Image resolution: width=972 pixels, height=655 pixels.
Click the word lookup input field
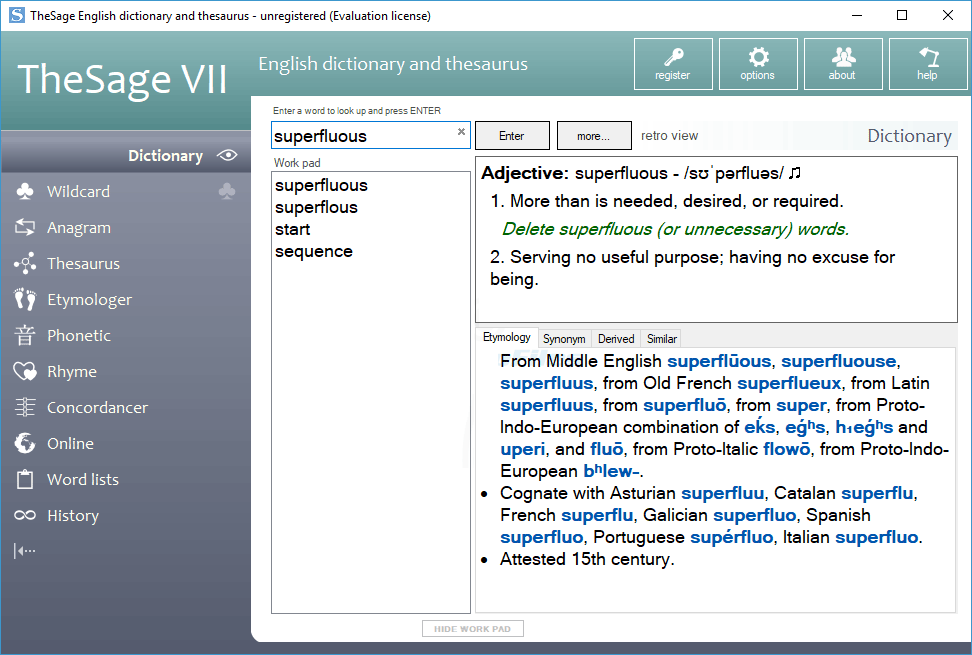pos(360,136)
